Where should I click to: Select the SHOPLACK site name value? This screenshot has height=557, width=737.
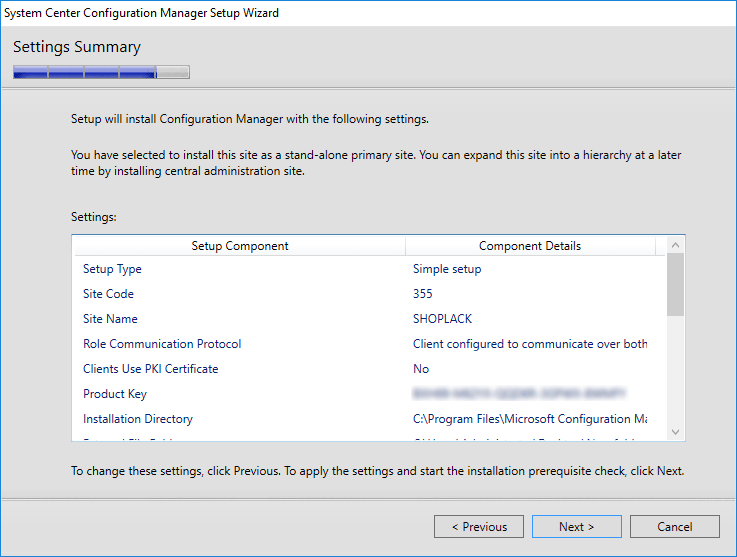(442, 319)
